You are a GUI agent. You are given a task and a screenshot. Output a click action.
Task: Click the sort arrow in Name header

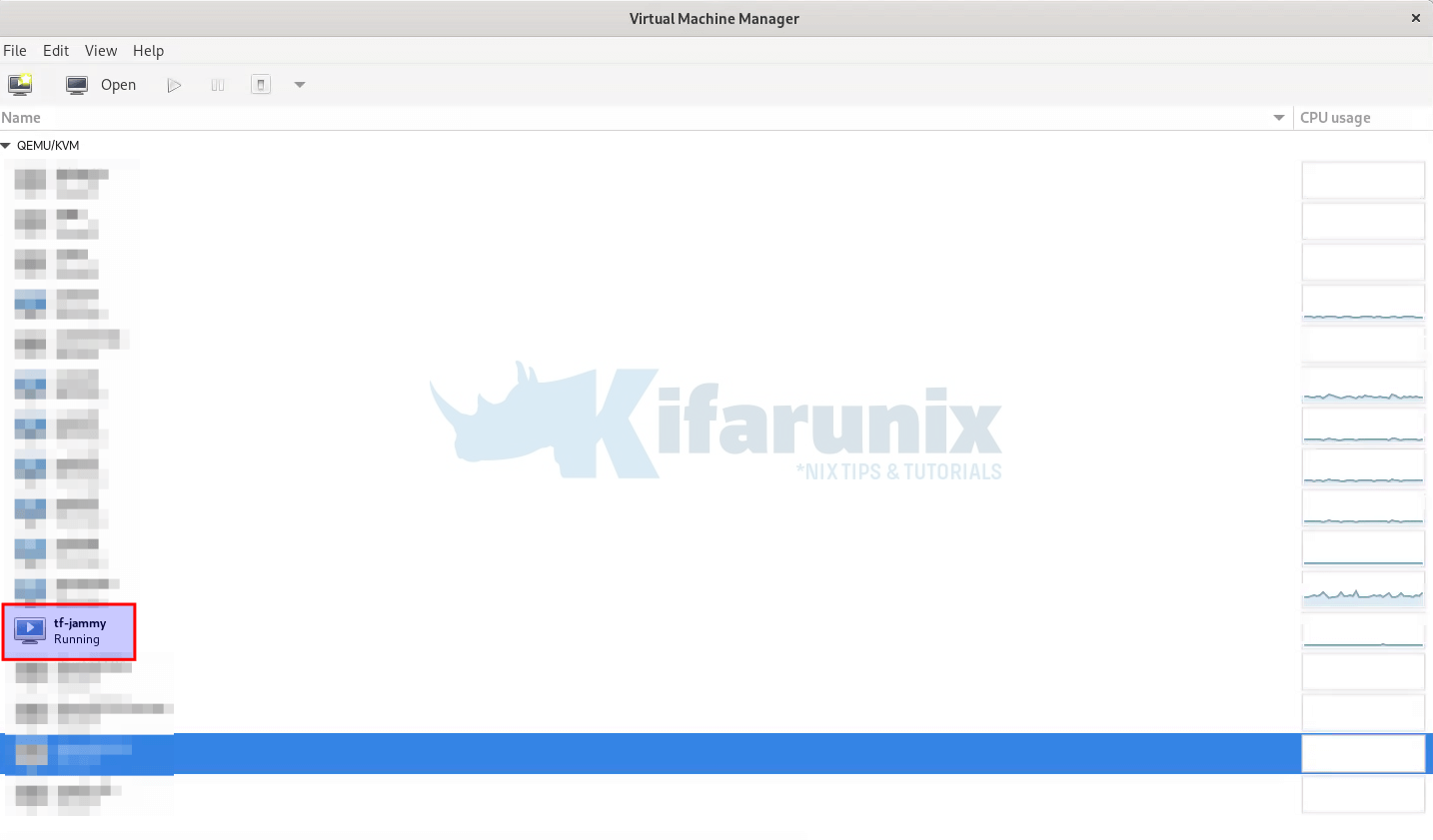pos(1278,118)
